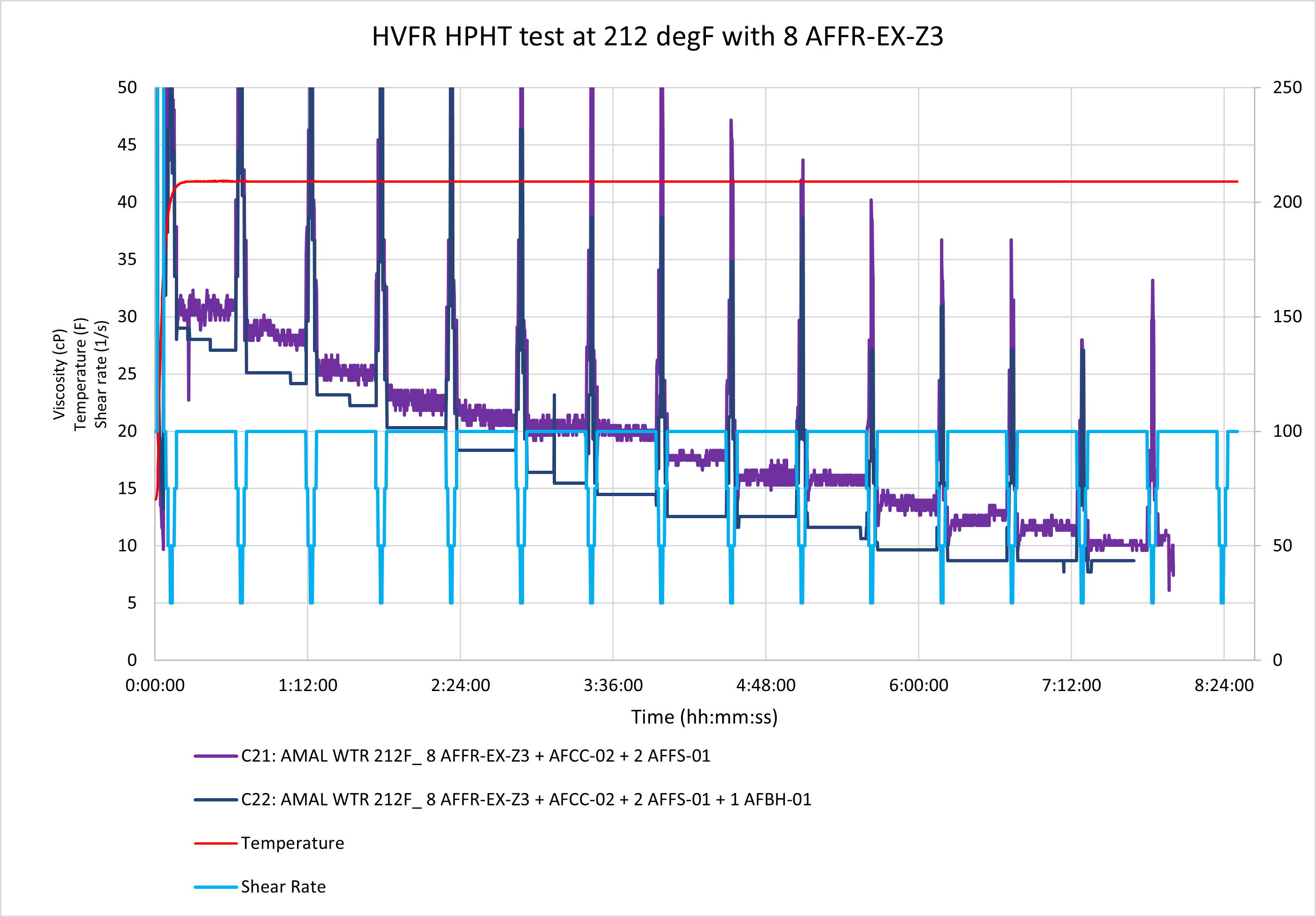1316x917 pixels.
Task: Click the left axis value 15
Action: point(127,489)
